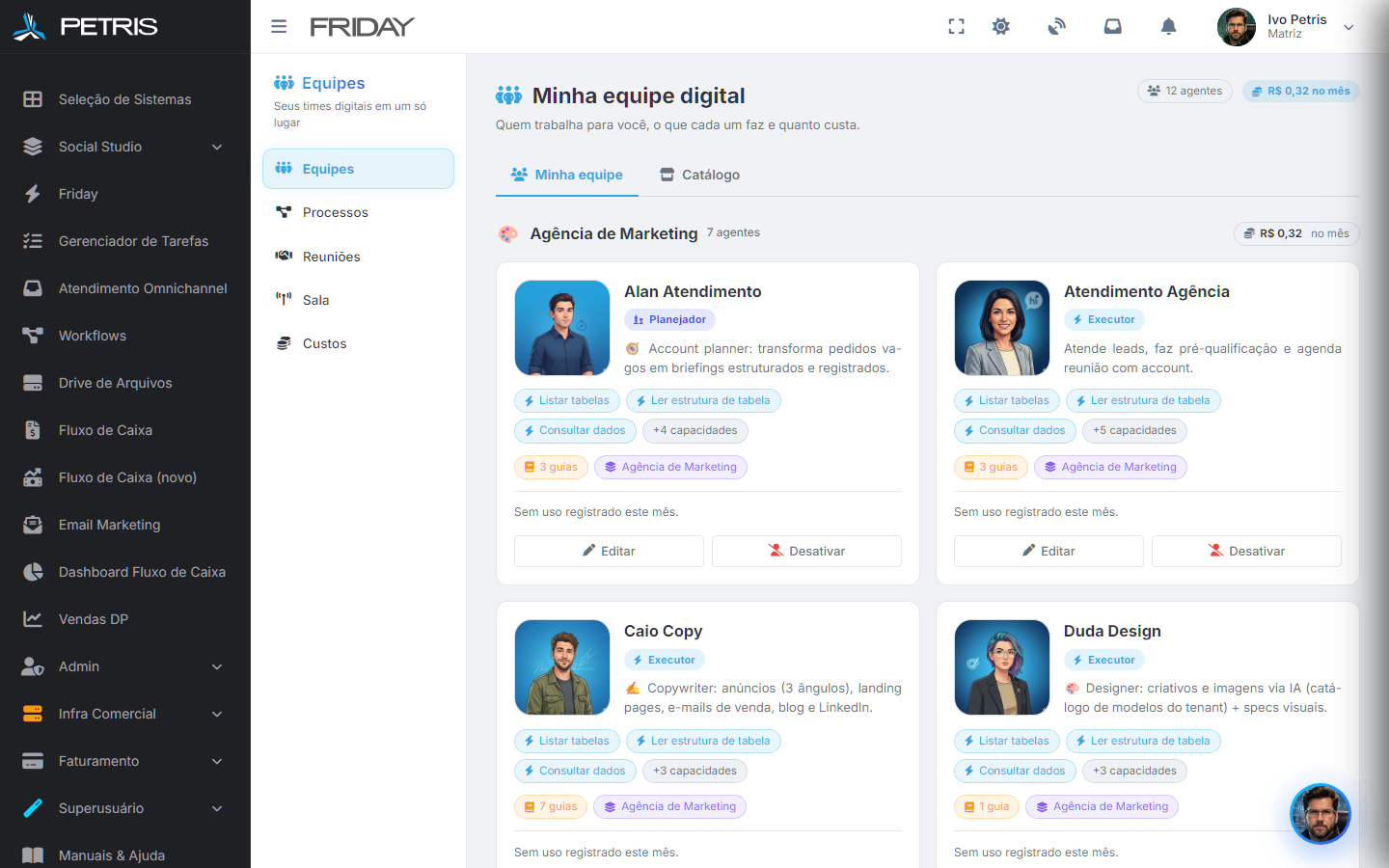The image size is (1389, 868).
Task: Expand the Faturamento menu chevron
Action: tap(217, 761)
